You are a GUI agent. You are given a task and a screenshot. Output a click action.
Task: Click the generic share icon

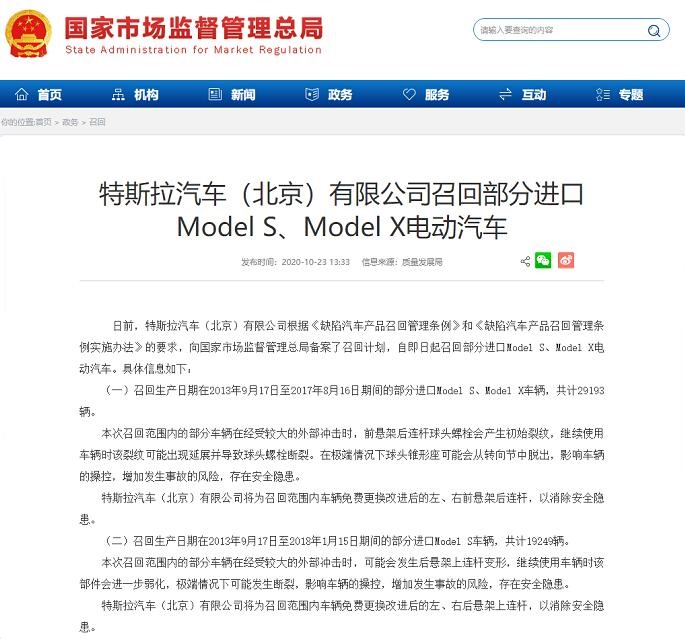coord(525,261)
